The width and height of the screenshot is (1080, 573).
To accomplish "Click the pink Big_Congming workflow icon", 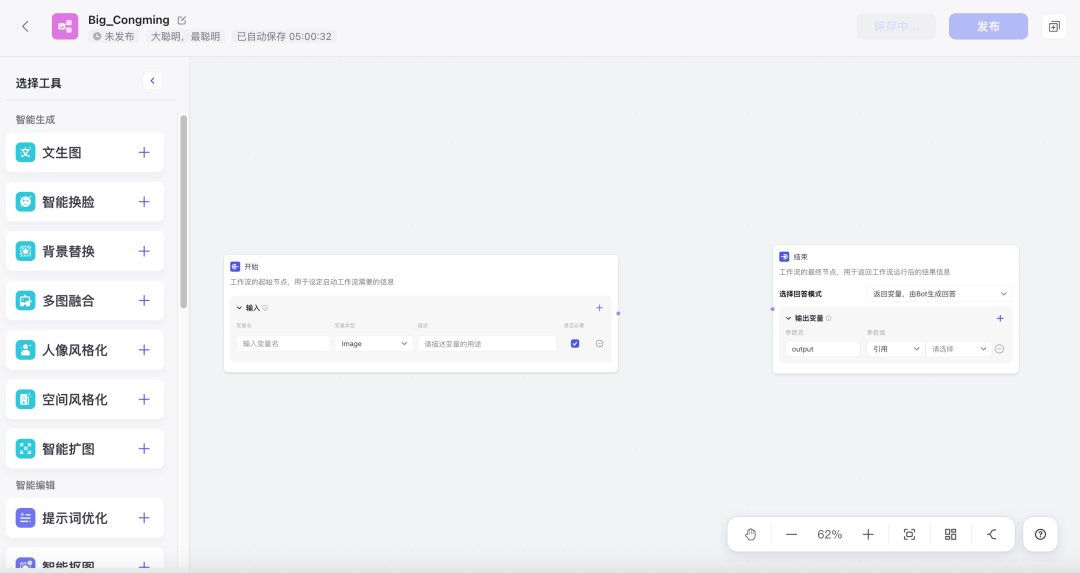I will (65, 26).
